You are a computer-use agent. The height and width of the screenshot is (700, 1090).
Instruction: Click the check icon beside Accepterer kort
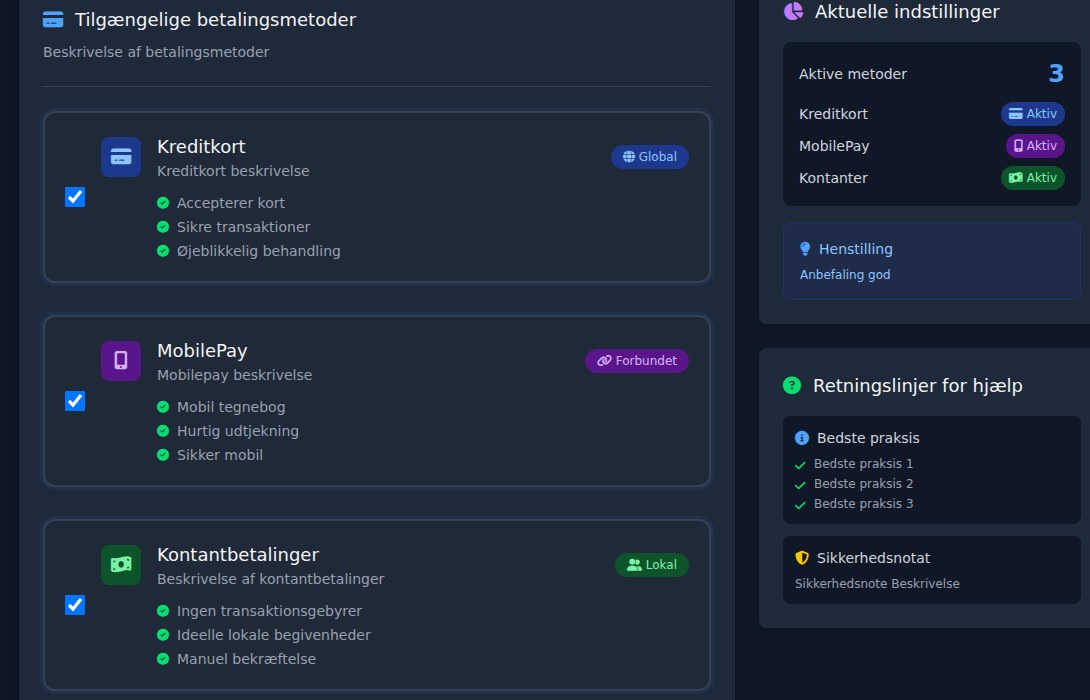(x=163, y=203)
